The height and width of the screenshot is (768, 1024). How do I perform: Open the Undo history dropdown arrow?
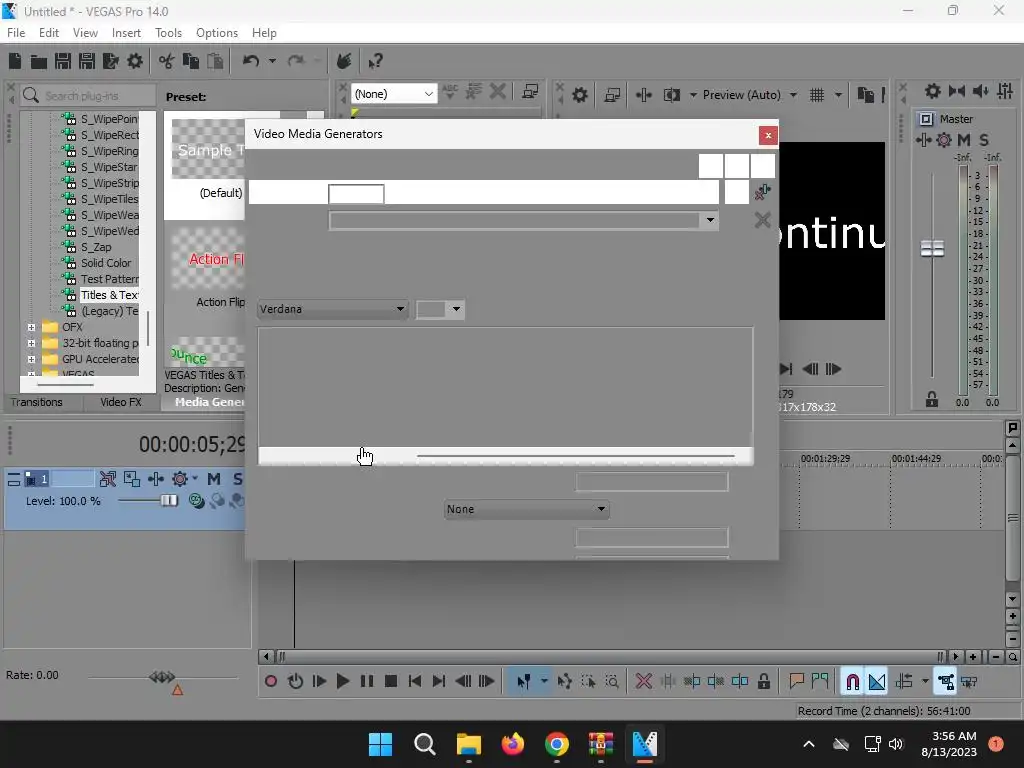272,61
